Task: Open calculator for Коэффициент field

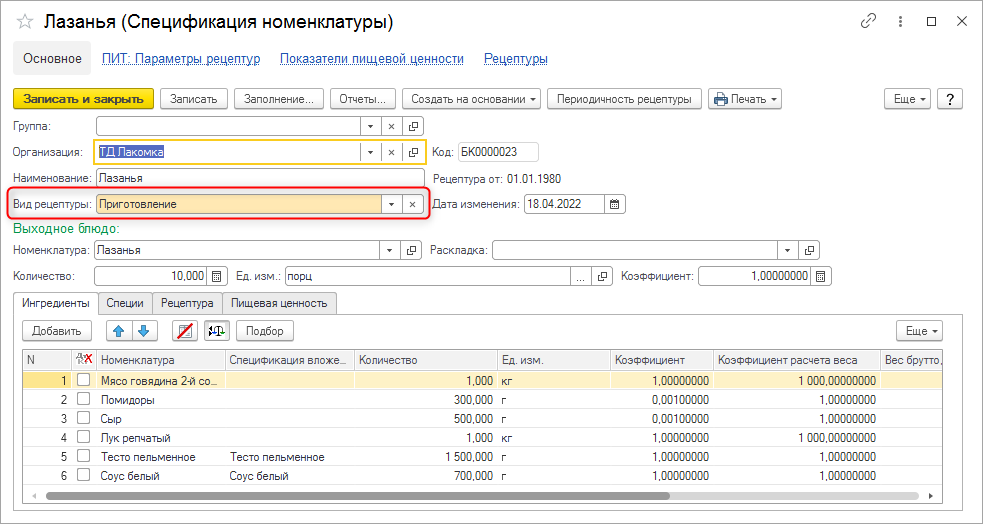Action: (x=821, y=277)
